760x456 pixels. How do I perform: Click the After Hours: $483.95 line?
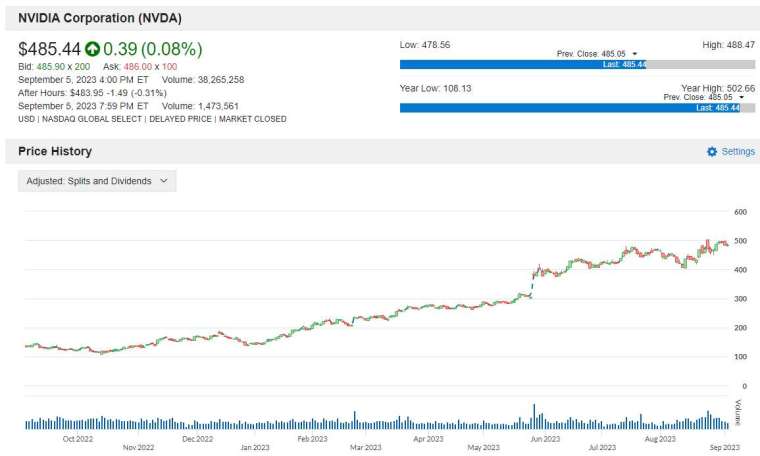(x=92, y=93)
